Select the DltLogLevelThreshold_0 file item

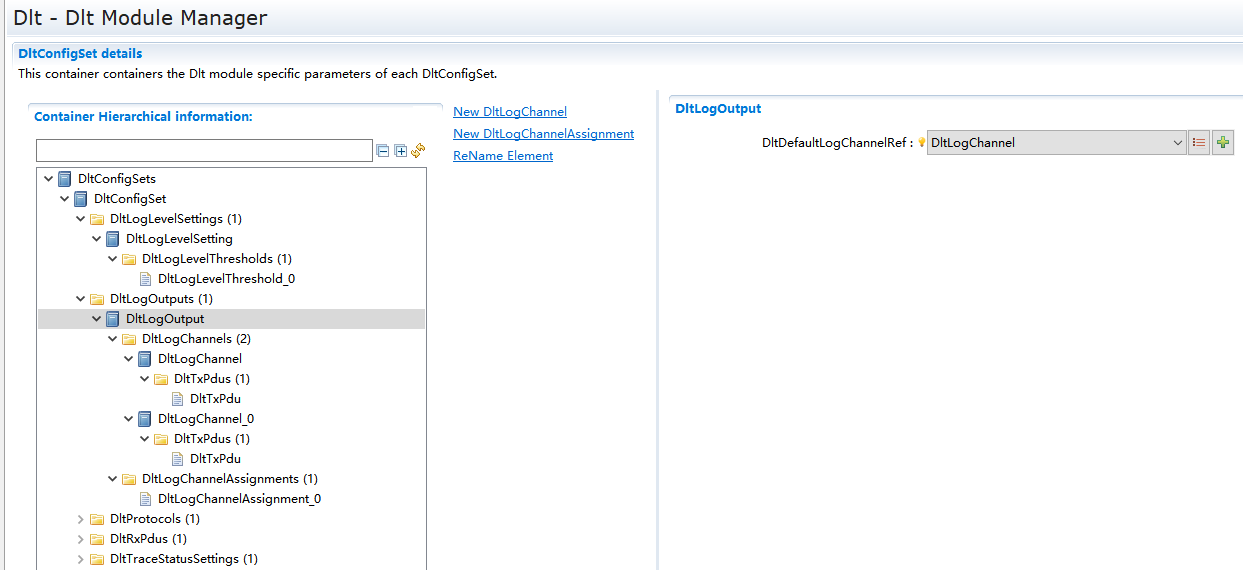tap(226, 279)
